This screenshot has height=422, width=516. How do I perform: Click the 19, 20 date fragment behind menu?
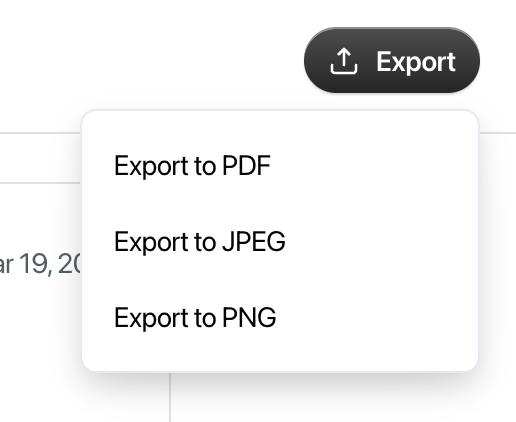coord(50,263)
